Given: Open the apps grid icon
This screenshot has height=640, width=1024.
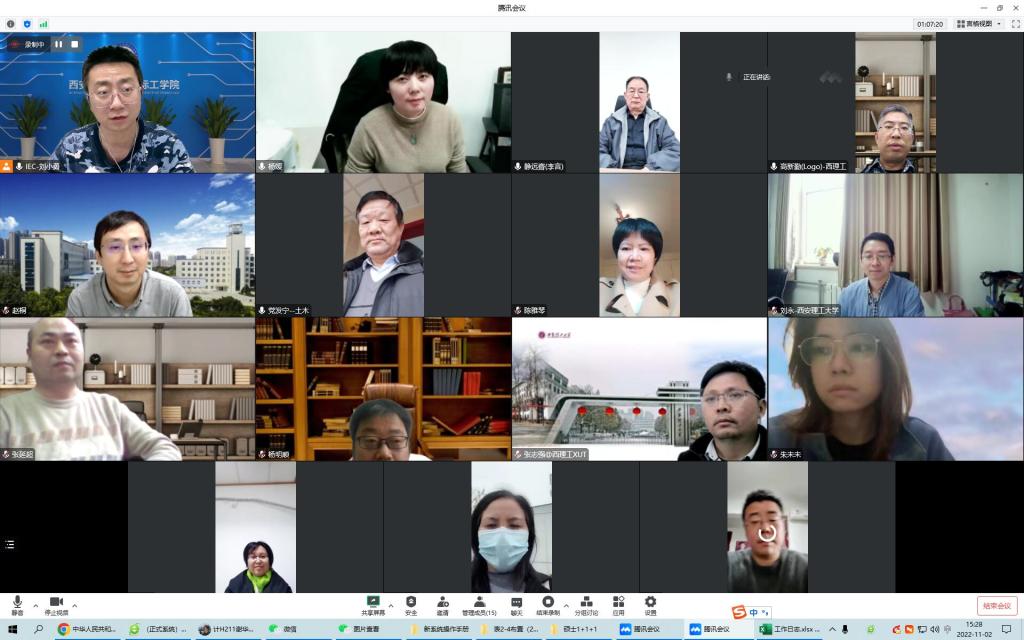Looking at the screenshot, I should (x=618, y=604).
